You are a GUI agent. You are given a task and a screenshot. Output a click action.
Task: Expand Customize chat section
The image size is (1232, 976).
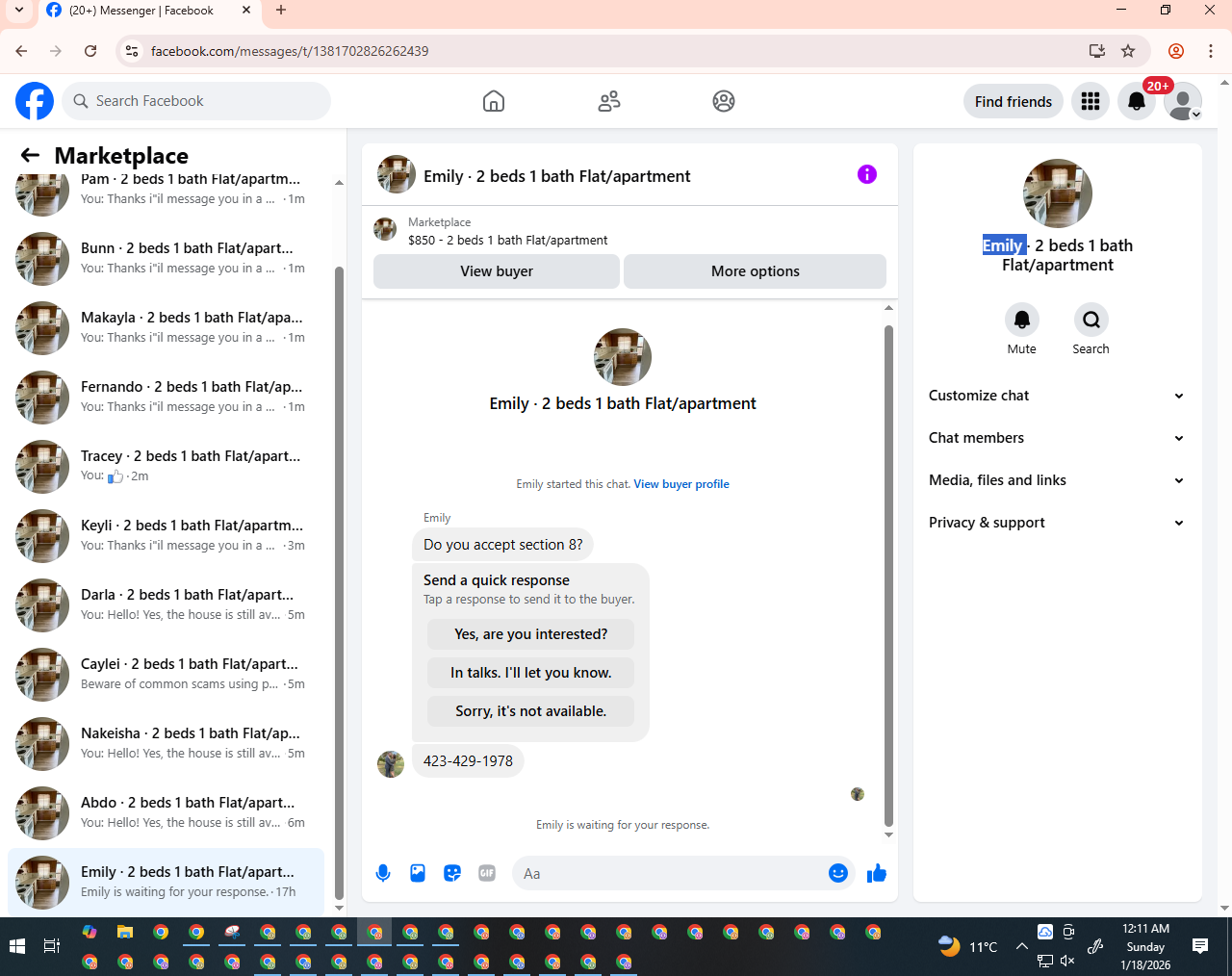tap(1057, 396)
